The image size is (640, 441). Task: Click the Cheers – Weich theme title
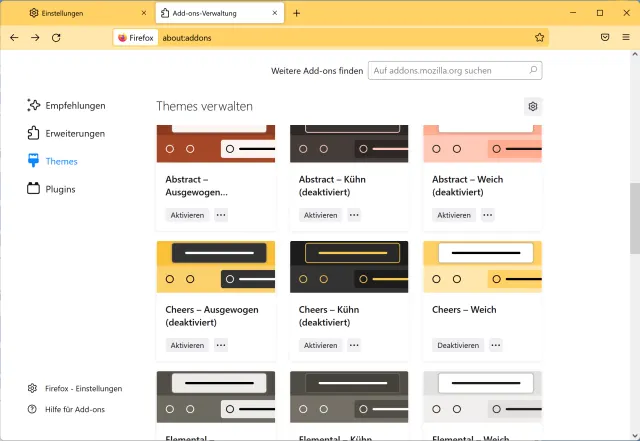point(464,310)
